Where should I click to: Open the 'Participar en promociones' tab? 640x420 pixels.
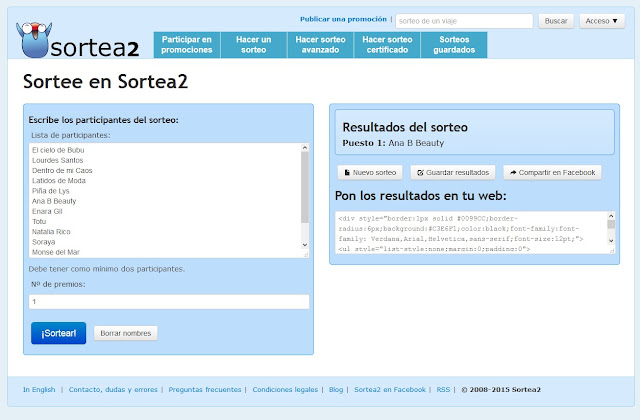click(187, 45)
